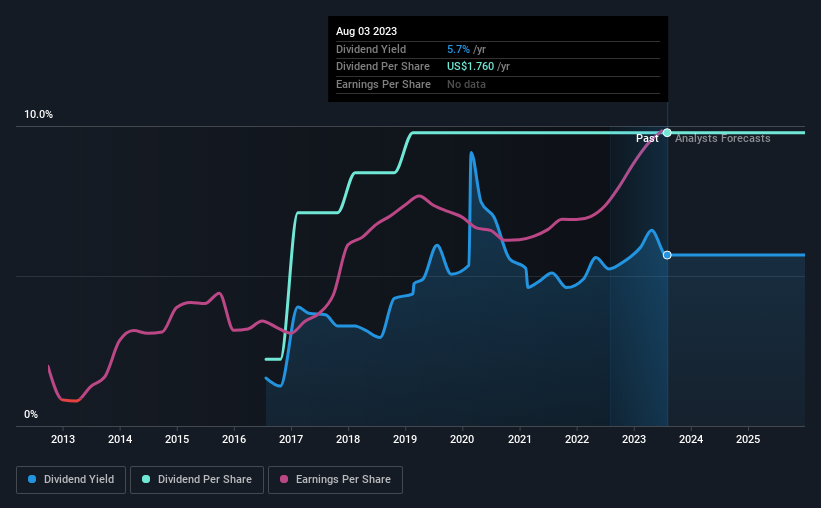Click the Aug 03 2023 tooltip date
821x508 pixels.
(367, 31)
